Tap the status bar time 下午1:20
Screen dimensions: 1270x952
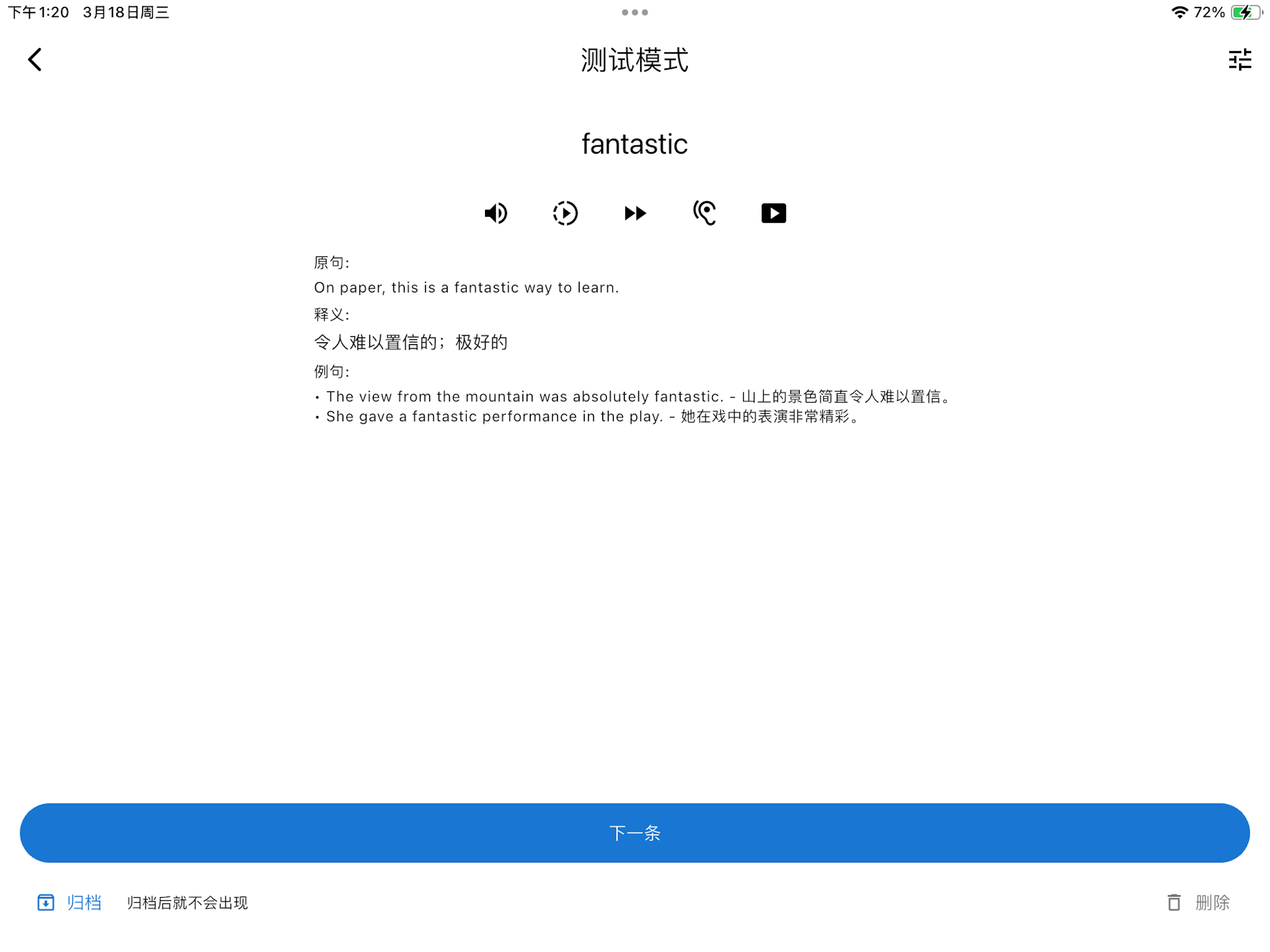pos(38,12)
